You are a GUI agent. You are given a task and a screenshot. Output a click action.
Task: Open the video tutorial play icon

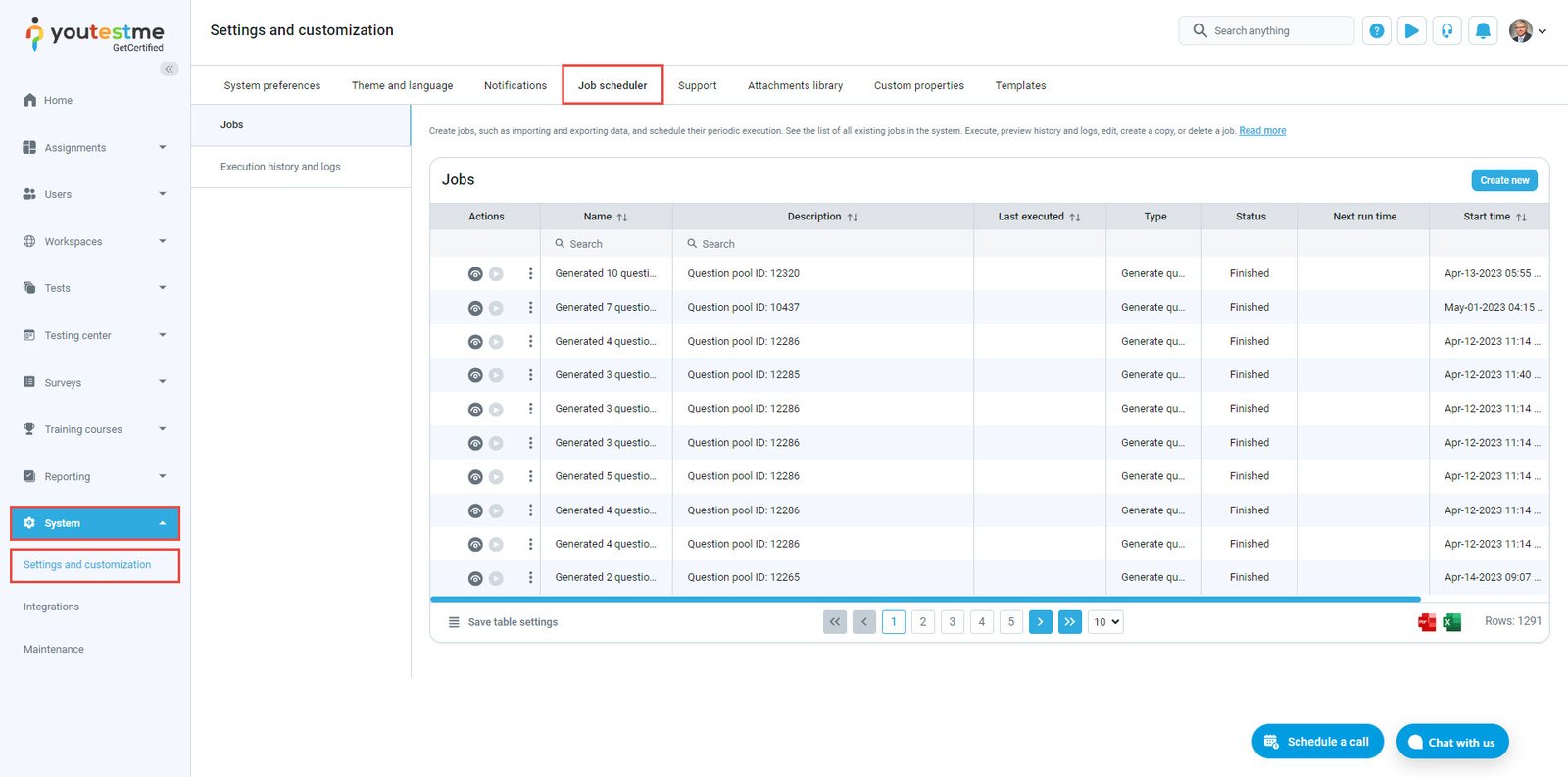(1411, 31)
